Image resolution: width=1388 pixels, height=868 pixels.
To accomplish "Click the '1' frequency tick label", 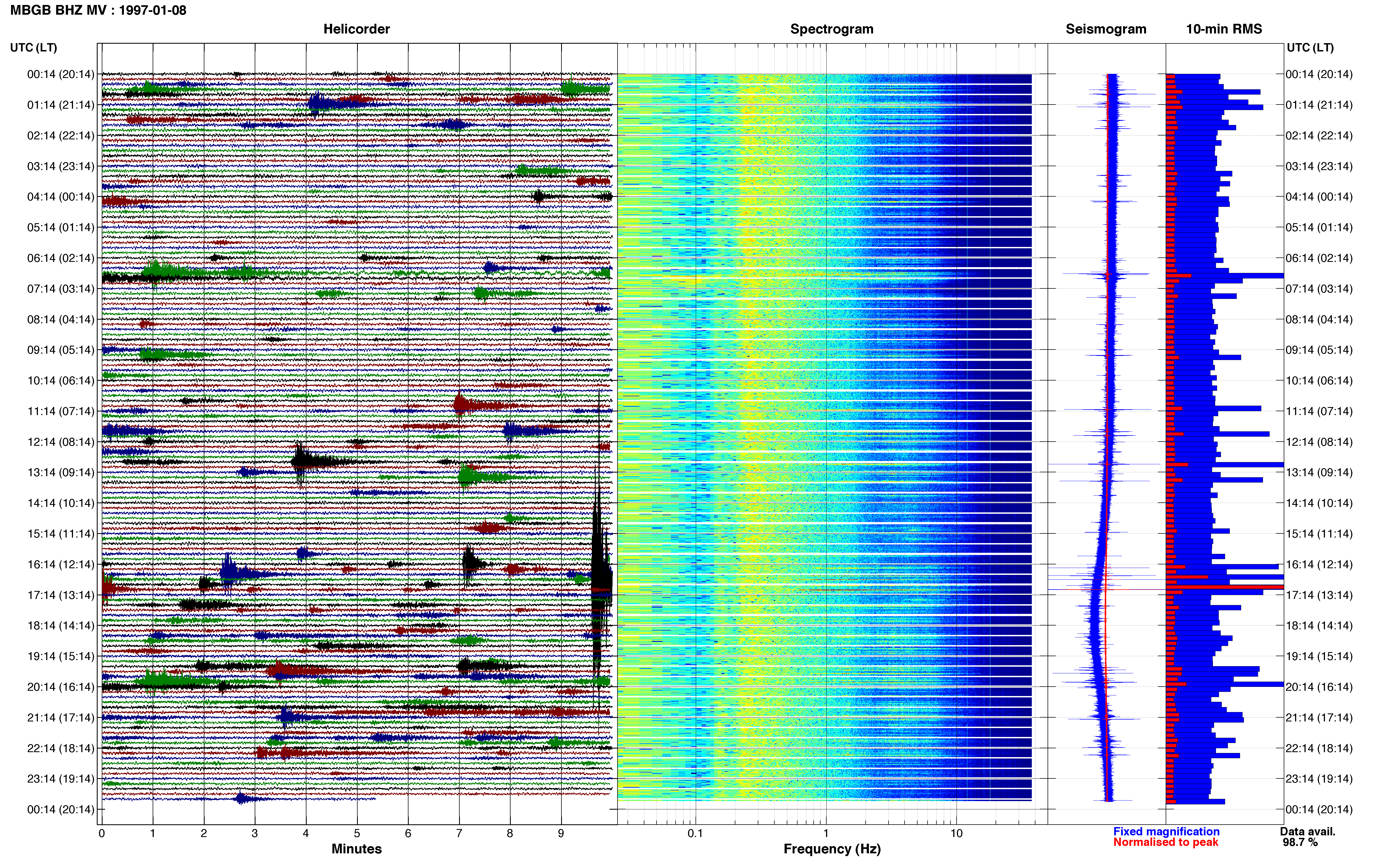I will tap(826, 833).
